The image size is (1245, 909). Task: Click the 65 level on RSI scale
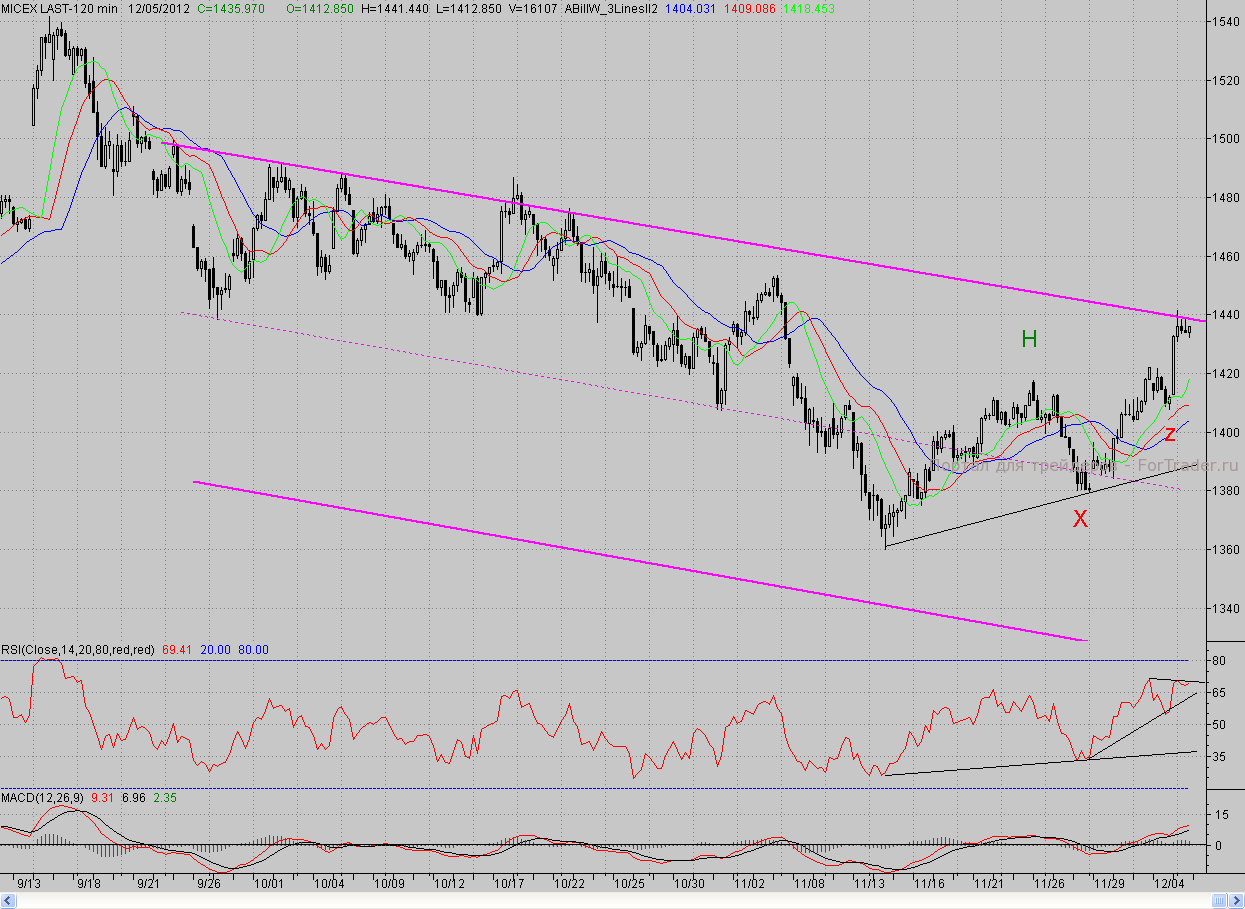click(x=1219, y=692)
